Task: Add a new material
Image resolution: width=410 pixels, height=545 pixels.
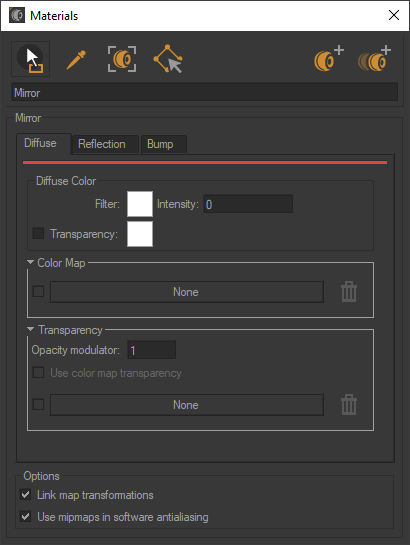Action: (x=329, y=58)
